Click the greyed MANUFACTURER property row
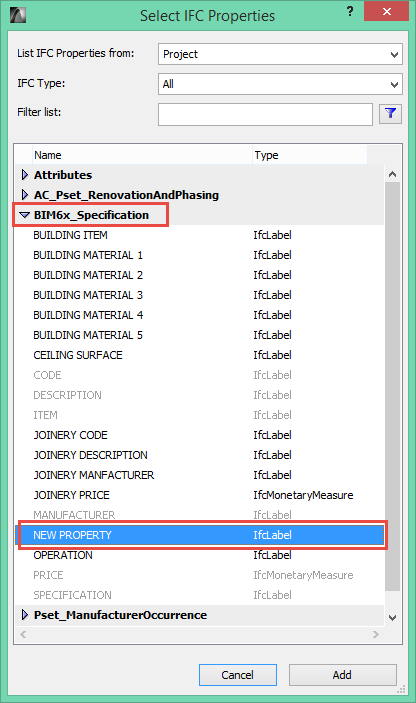 [x=200, y=515]
